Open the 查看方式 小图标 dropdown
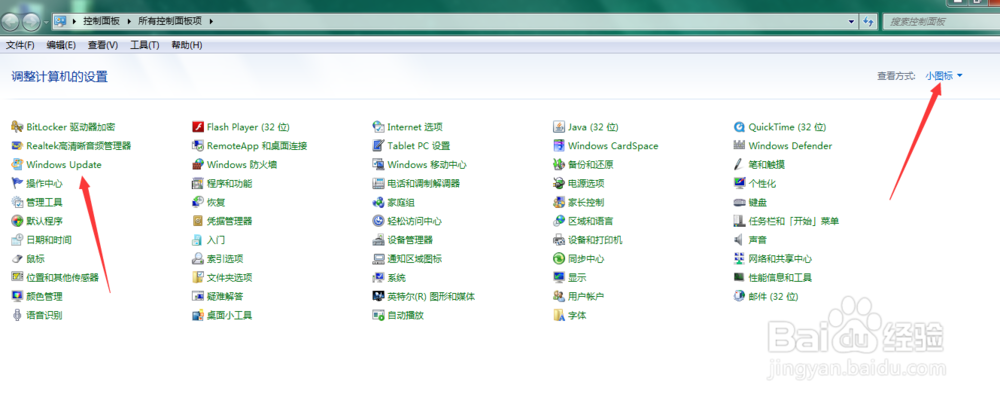This screenshot has height=403, width=1000. click(x=944, y=76)
